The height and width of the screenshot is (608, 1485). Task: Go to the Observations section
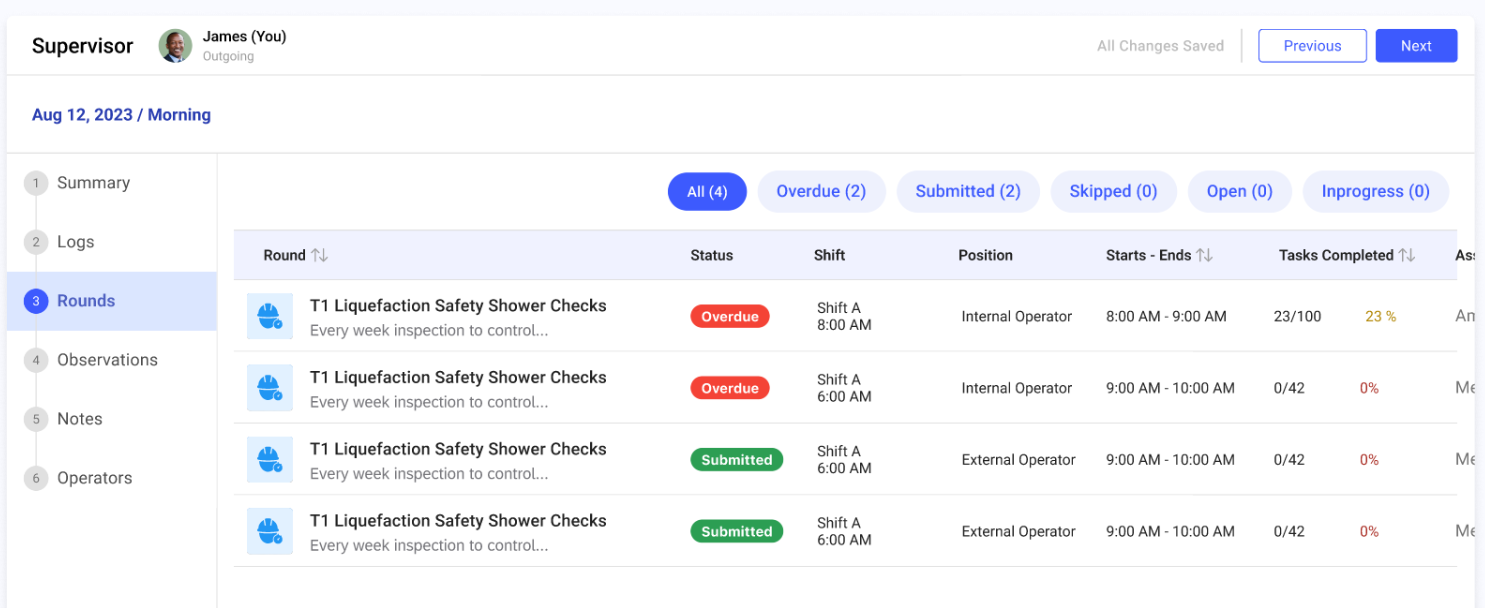(107, 360)
